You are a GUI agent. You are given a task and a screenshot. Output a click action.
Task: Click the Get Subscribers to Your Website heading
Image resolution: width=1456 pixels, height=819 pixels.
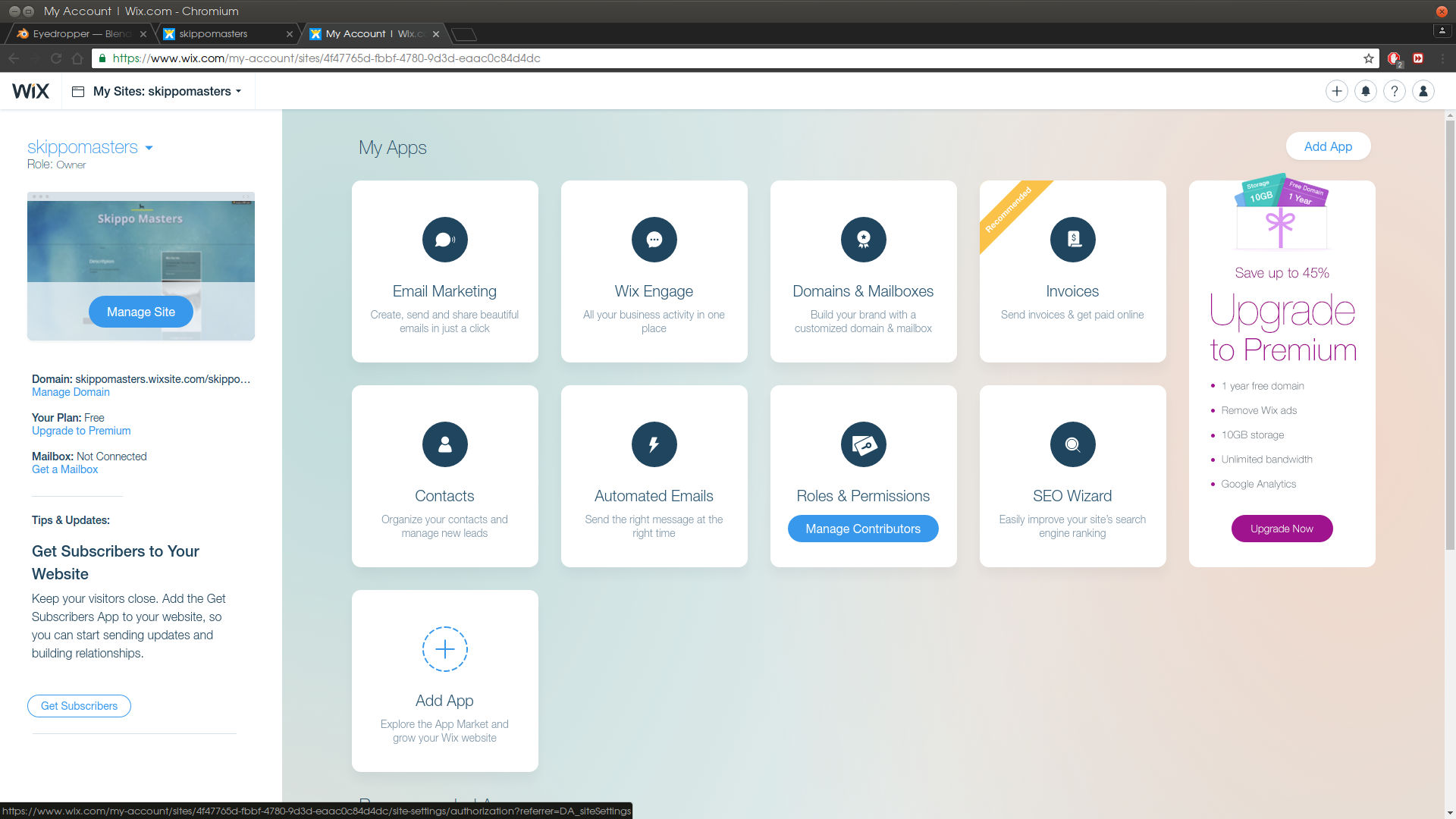pyautogui.click(x=115, y=563)
